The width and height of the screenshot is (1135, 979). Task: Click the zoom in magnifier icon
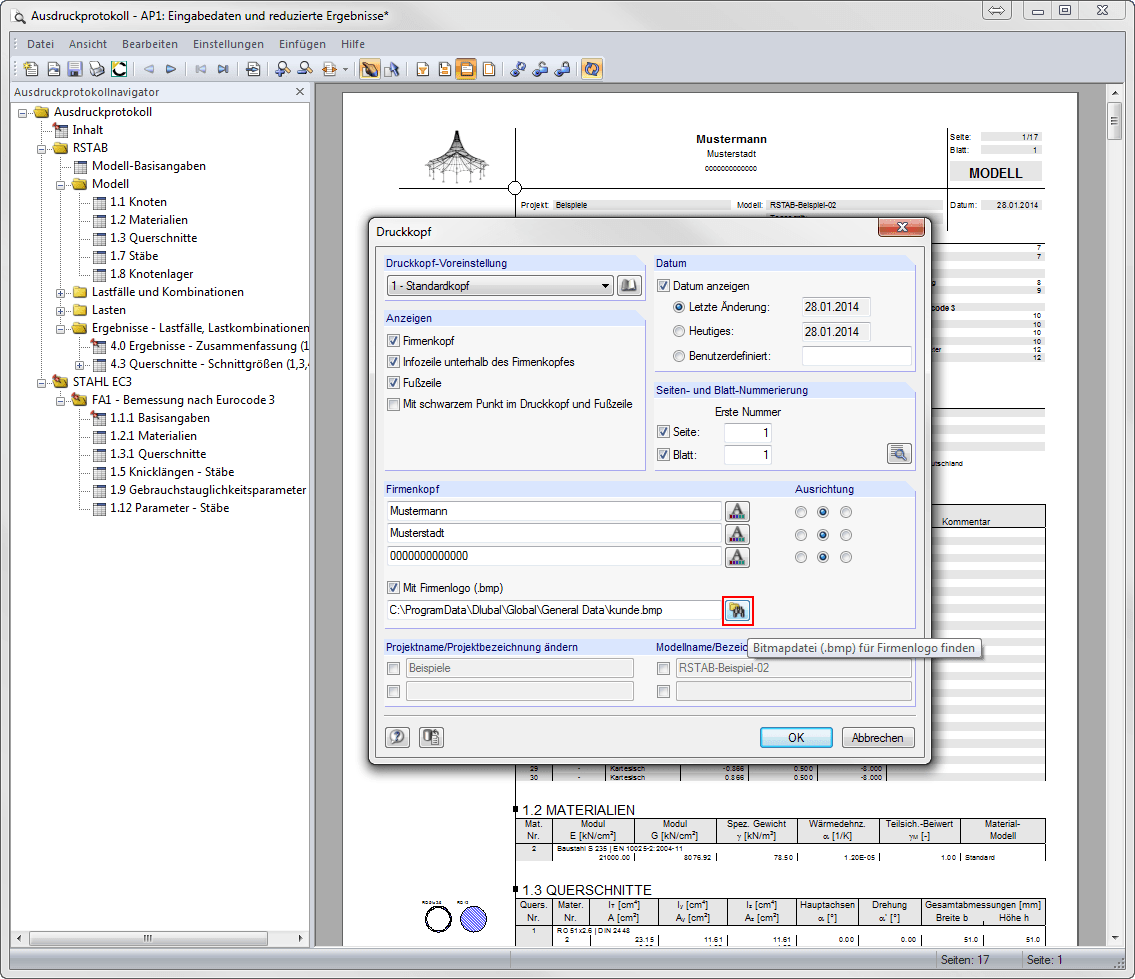[283, 69]
